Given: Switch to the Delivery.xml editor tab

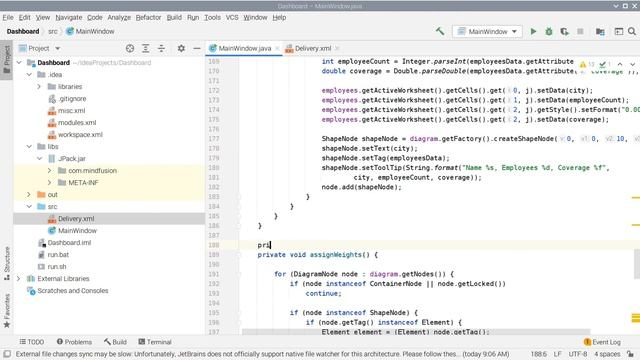Looking at the screenshot, I should [313, 48].
